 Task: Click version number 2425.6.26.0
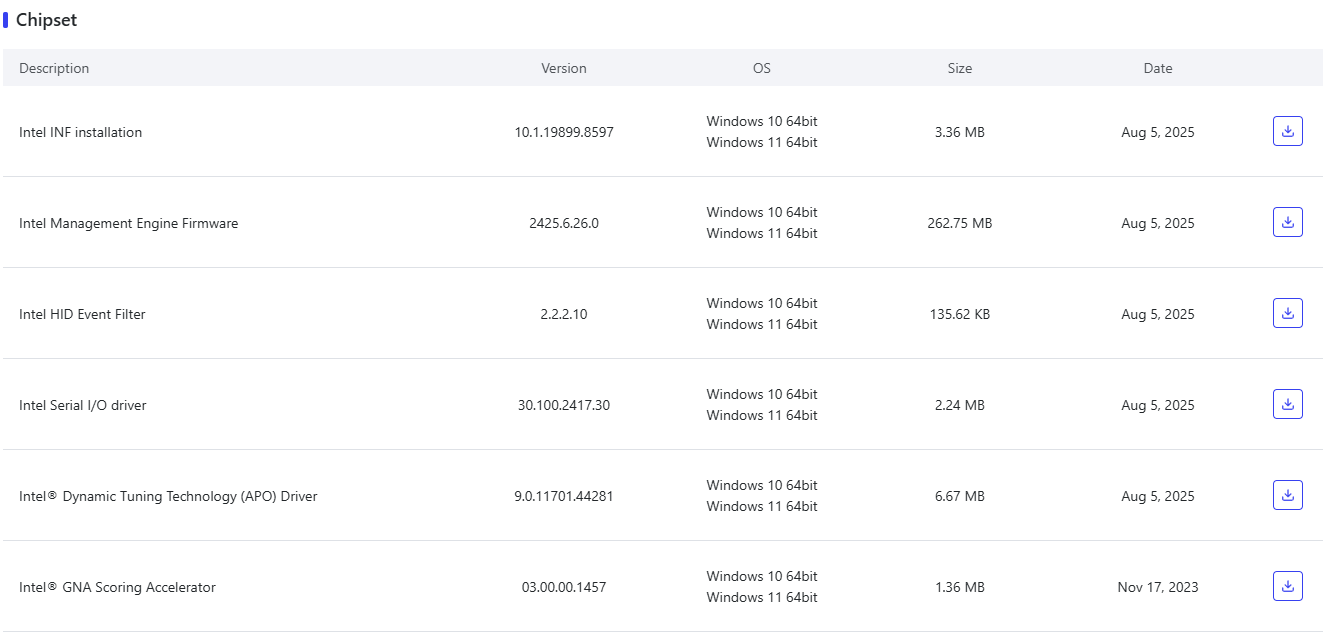click(x=564, y=223)
